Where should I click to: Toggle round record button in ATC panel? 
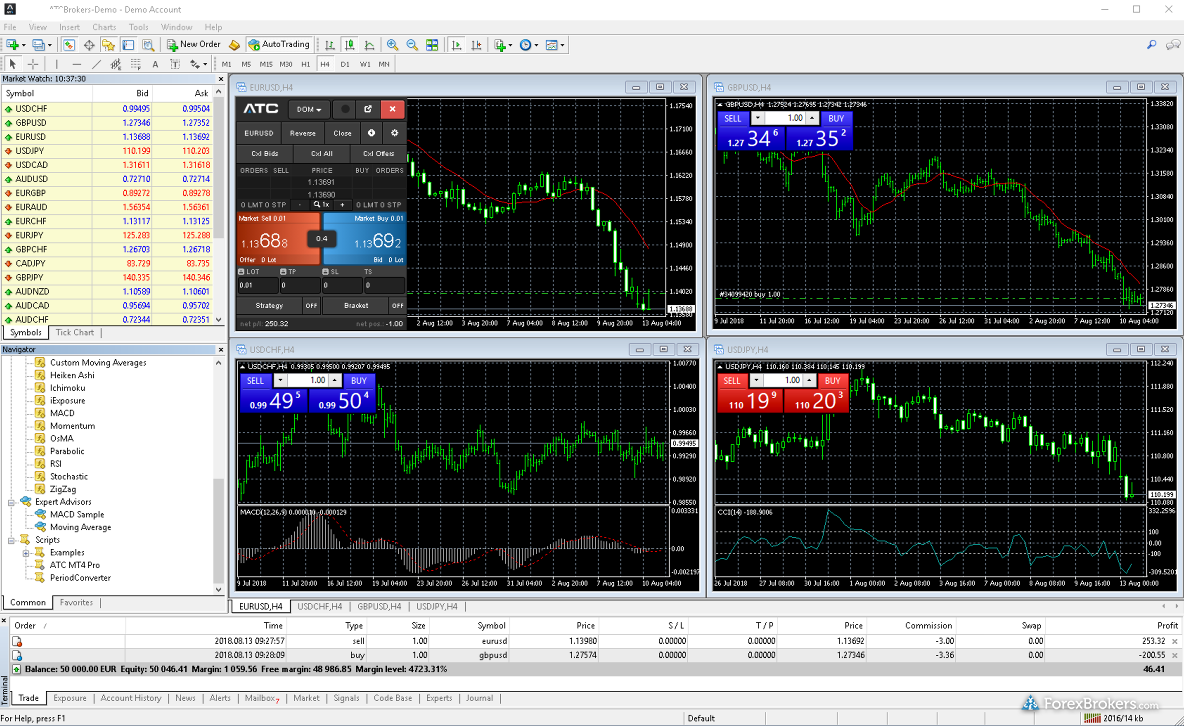[345, 109]
